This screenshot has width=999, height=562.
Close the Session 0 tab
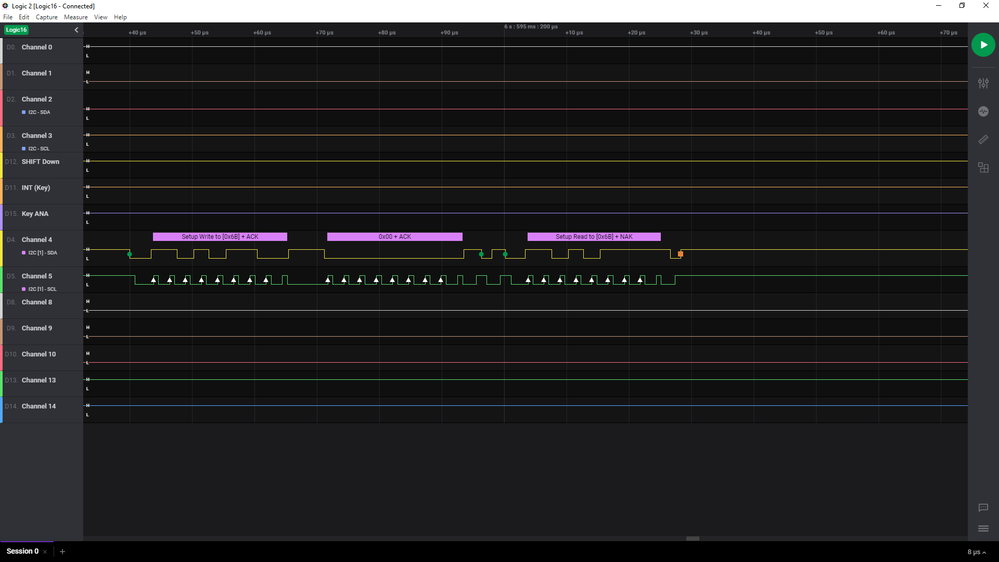pyautogui.click(x=45, y=552)
